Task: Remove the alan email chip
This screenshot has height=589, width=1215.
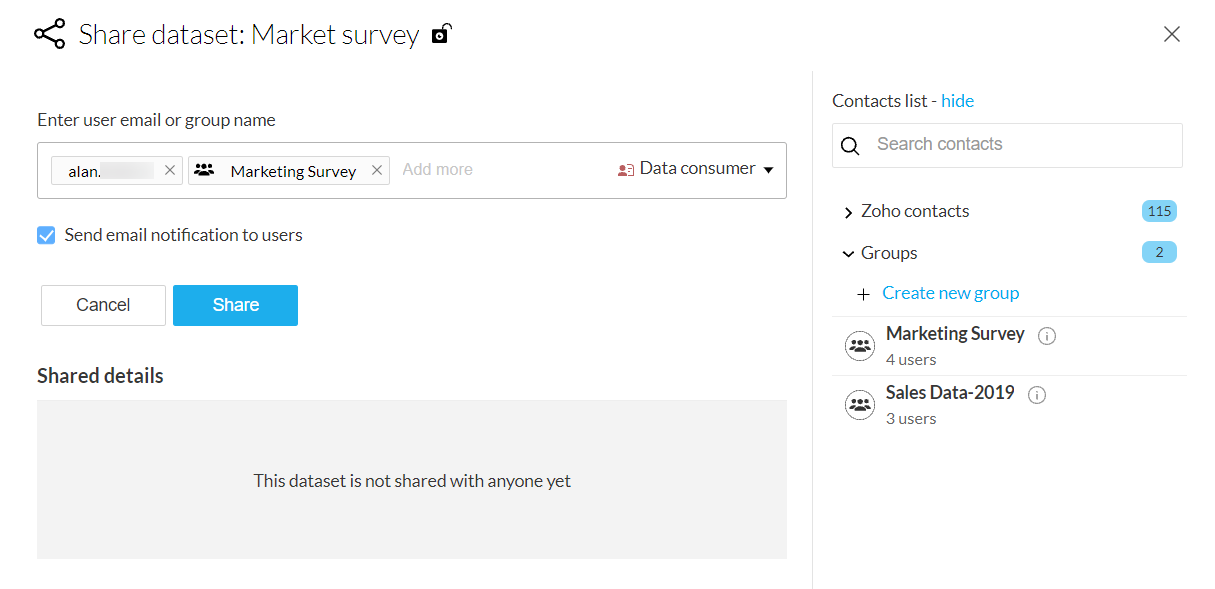Action: (x=170, y=170)
